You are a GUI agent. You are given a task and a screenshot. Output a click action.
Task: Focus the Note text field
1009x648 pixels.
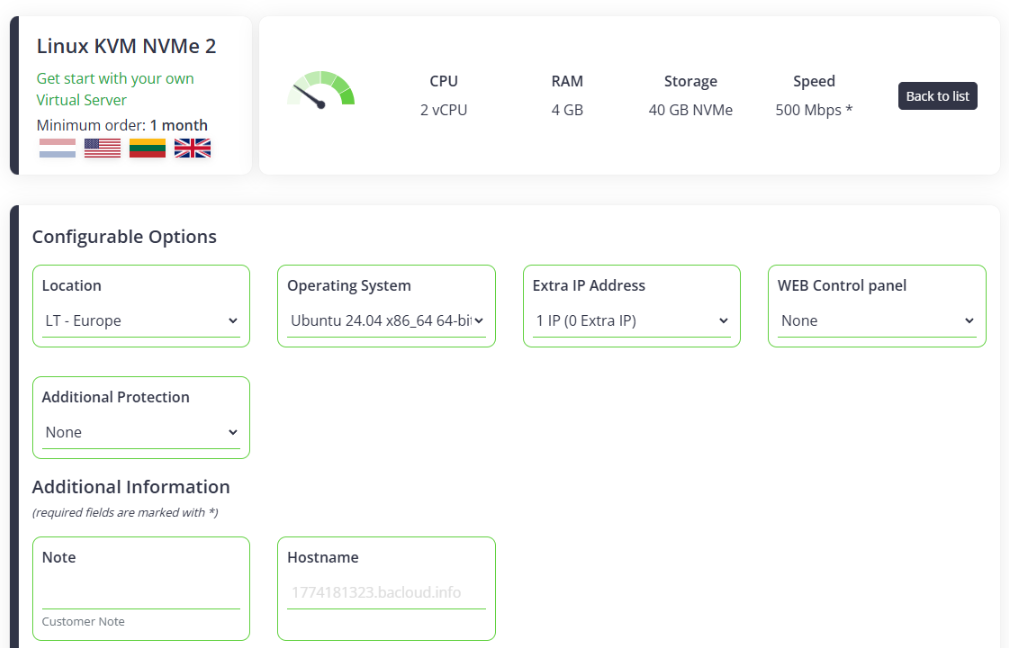(x=141, y=591)
